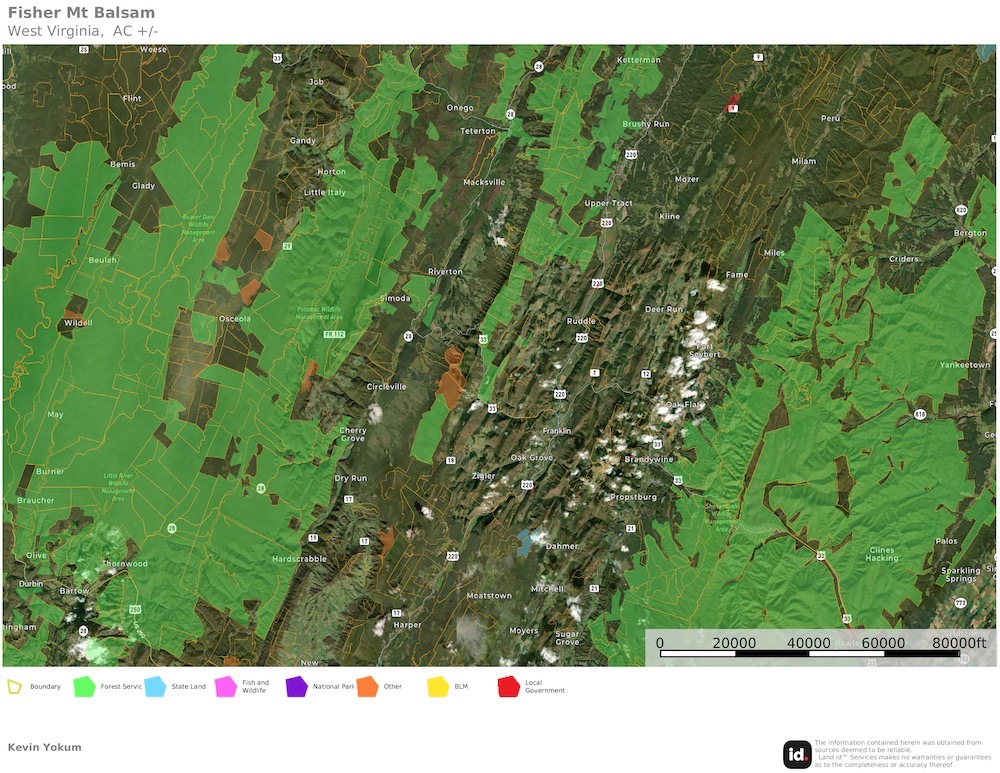Screen dimensions: 1000x773
Task: Click the Land id logo icon
Action: 797,755
